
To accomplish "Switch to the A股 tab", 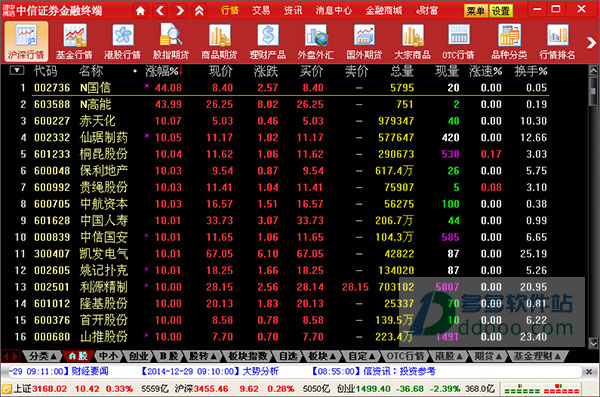I will (x=78, y=356).
